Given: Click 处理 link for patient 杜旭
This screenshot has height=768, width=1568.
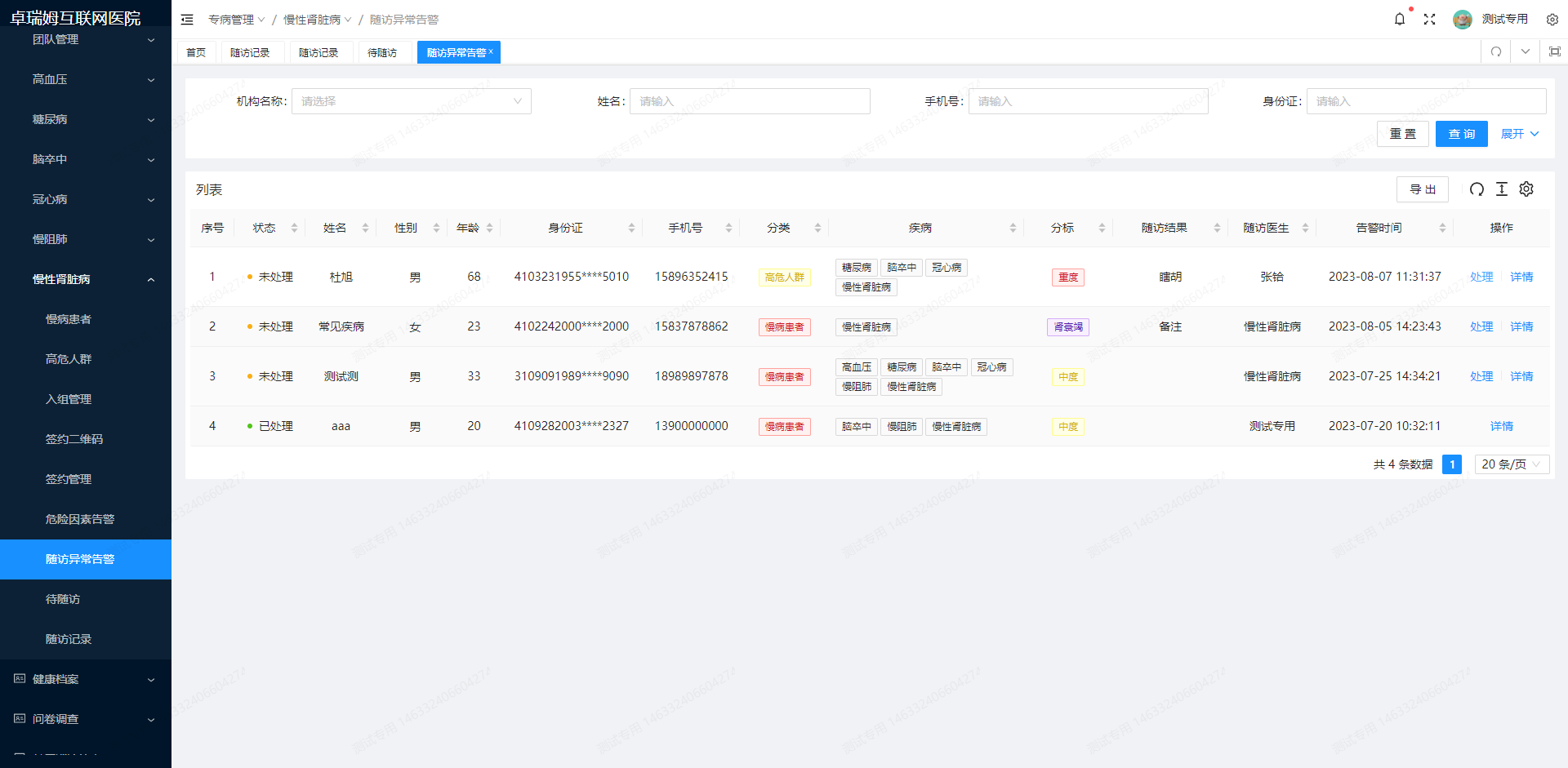Looking at the screenshot, I should (x=1481, y=277).
